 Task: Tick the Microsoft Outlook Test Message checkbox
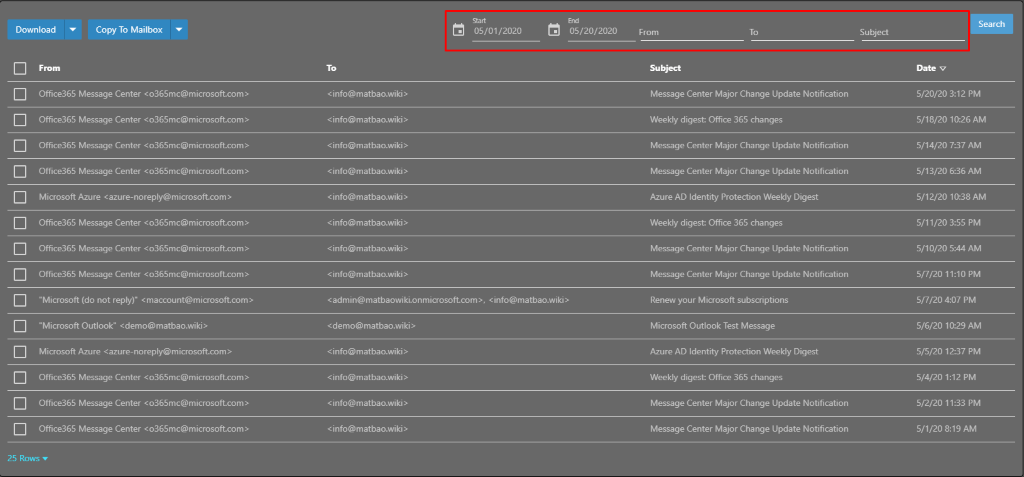pos(20,326)
